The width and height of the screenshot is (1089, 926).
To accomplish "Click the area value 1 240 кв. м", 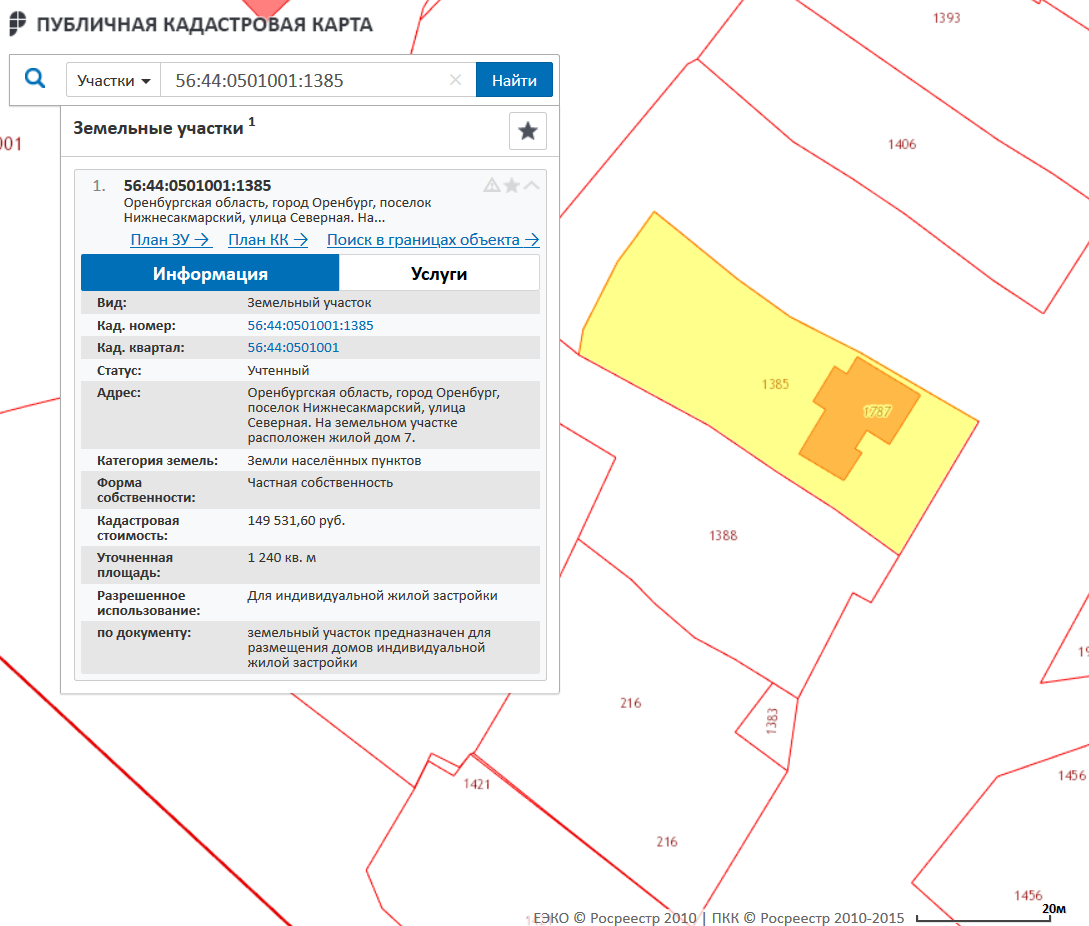I will [281, 558].
